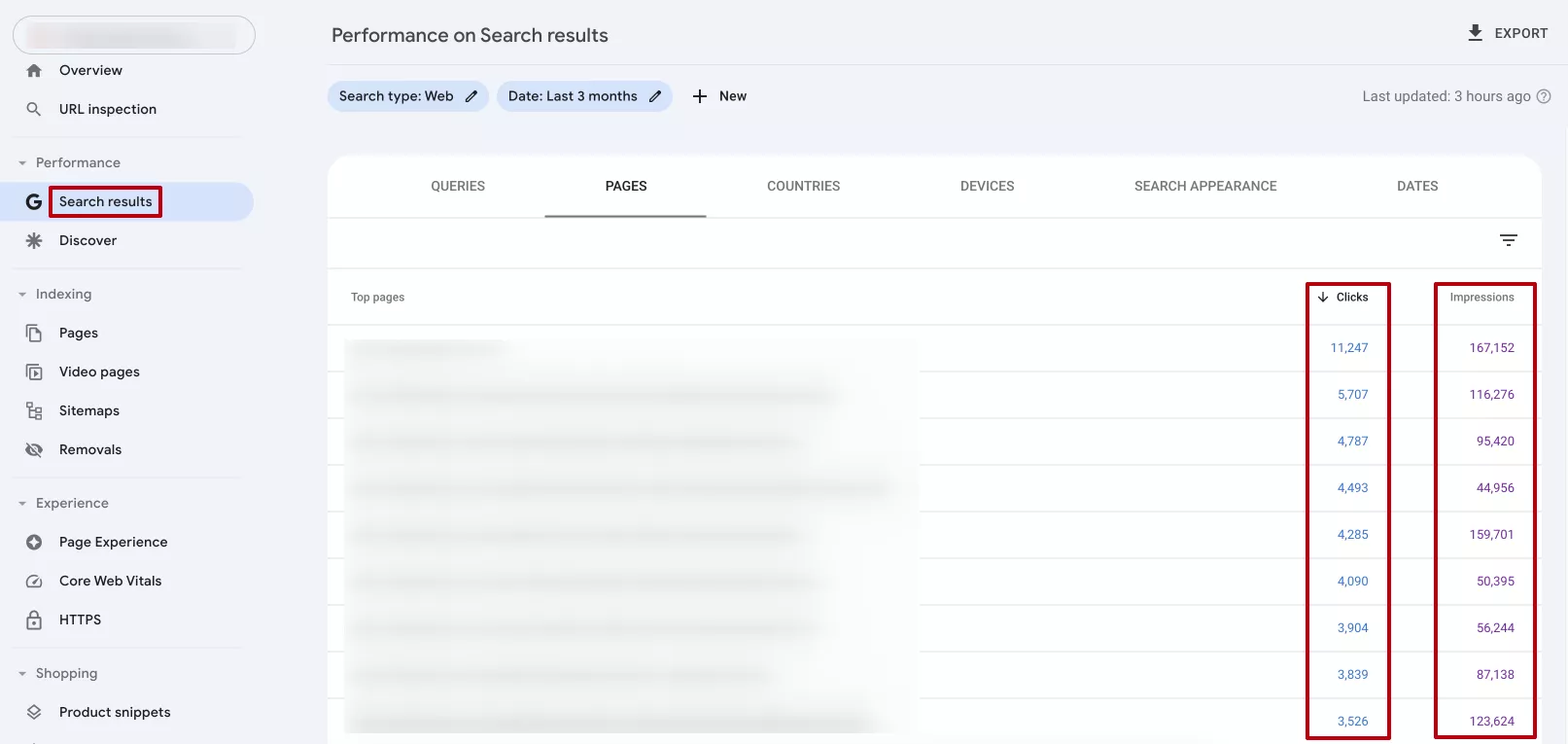Click the Discover asterisk icon
The image size is (1568, 744).
[34, 240]
